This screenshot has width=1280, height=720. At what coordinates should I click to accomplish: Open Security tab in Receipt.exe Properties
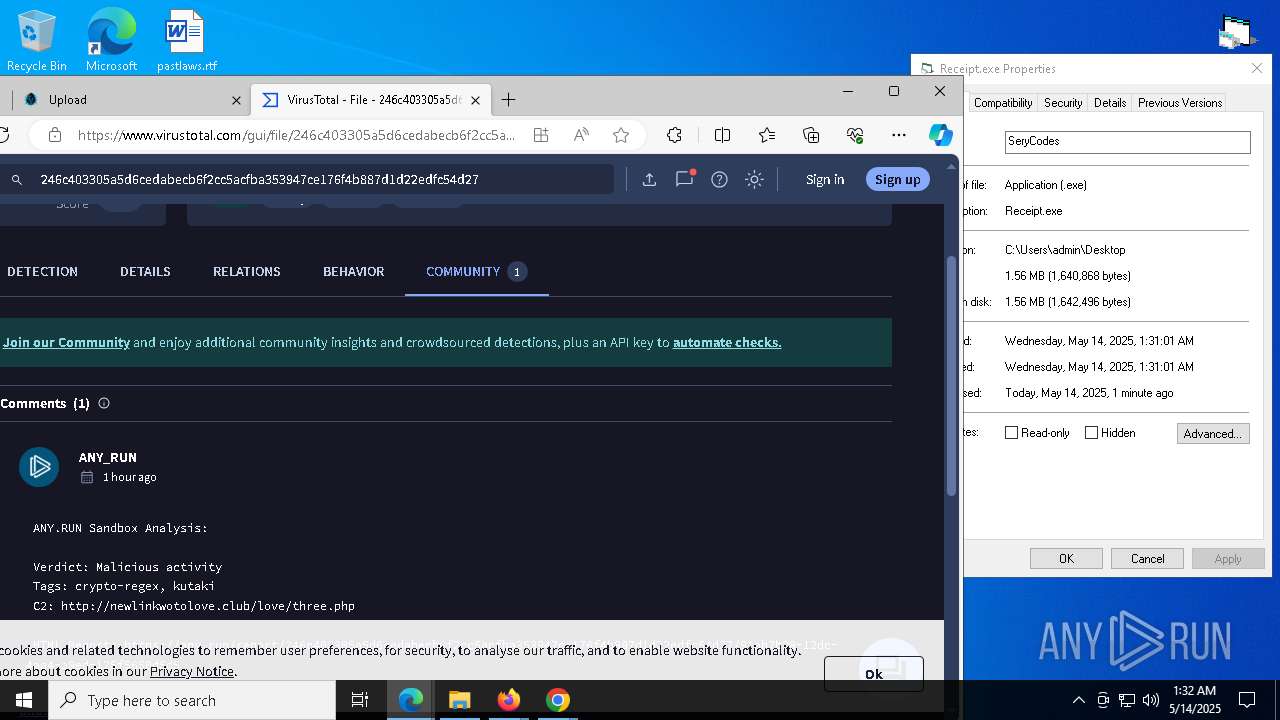point(1063,103)
